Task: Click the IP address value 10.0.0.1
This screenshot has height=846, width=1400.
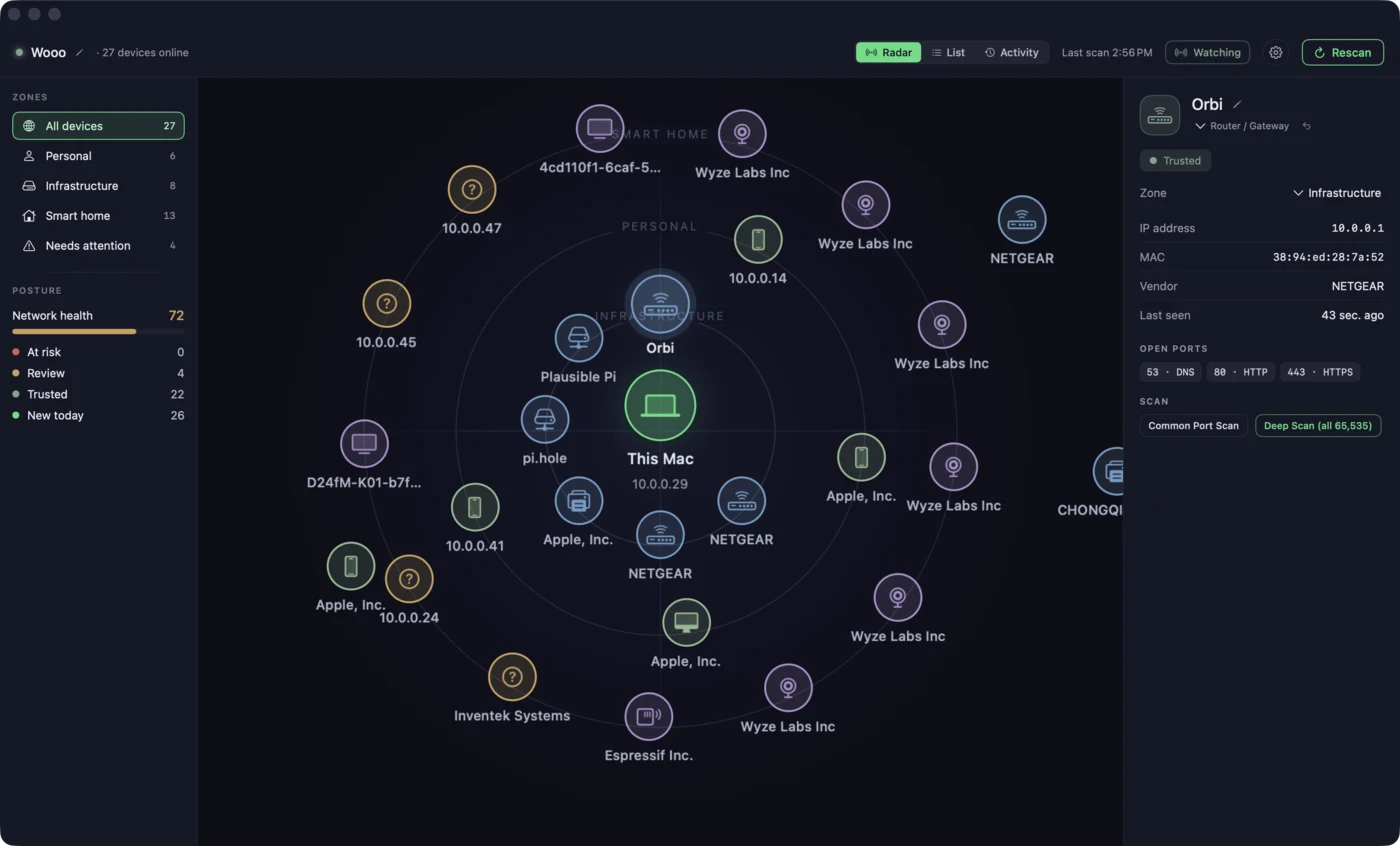Action: 1357,228
